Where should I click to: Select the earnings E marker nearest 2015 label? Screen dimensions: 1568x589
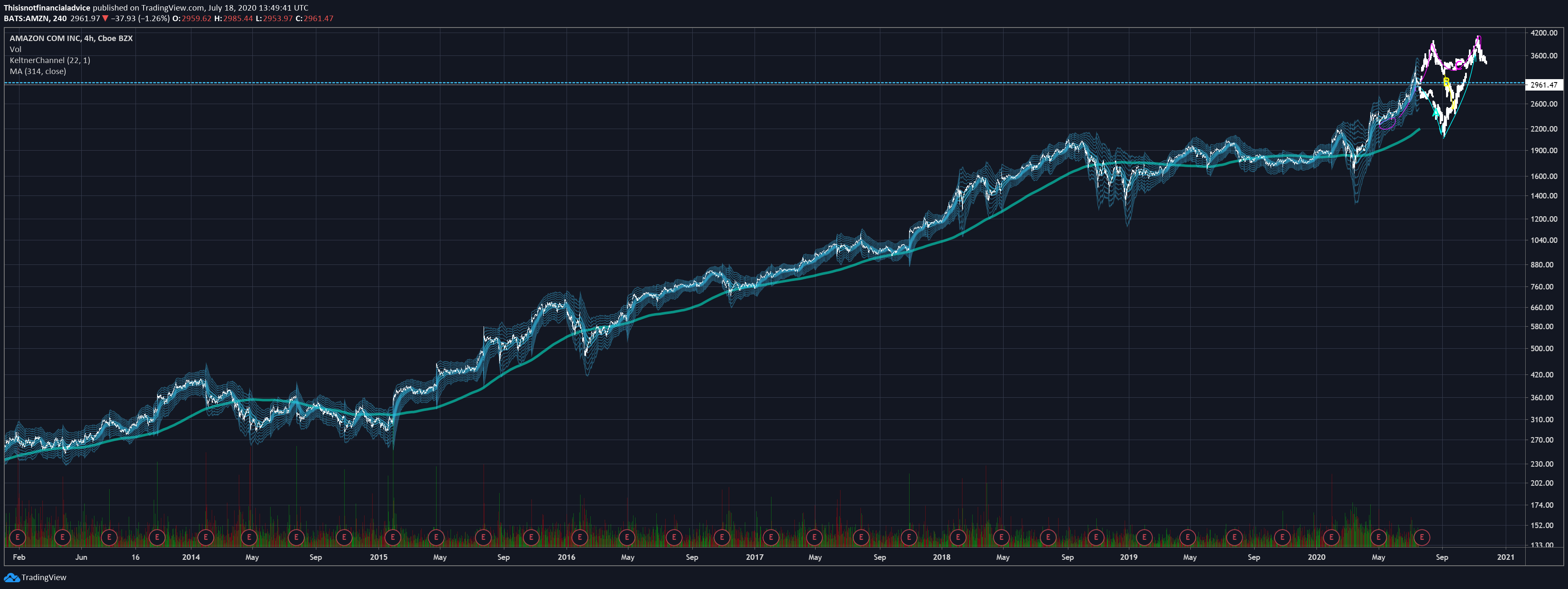(393, 537)
